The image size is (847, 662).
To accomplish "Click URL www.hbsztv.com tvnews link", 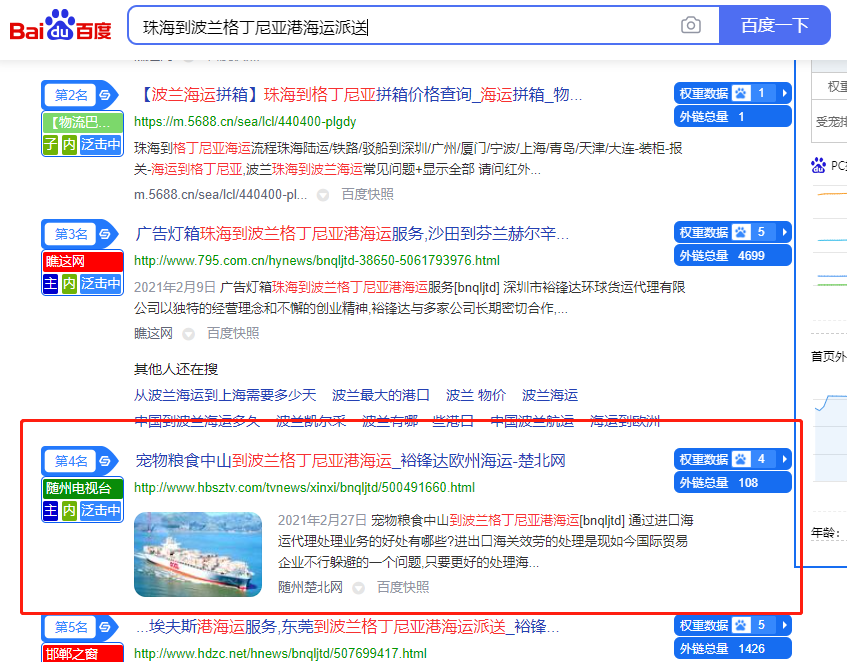I will pyautogui.click(x=305, y=488).
